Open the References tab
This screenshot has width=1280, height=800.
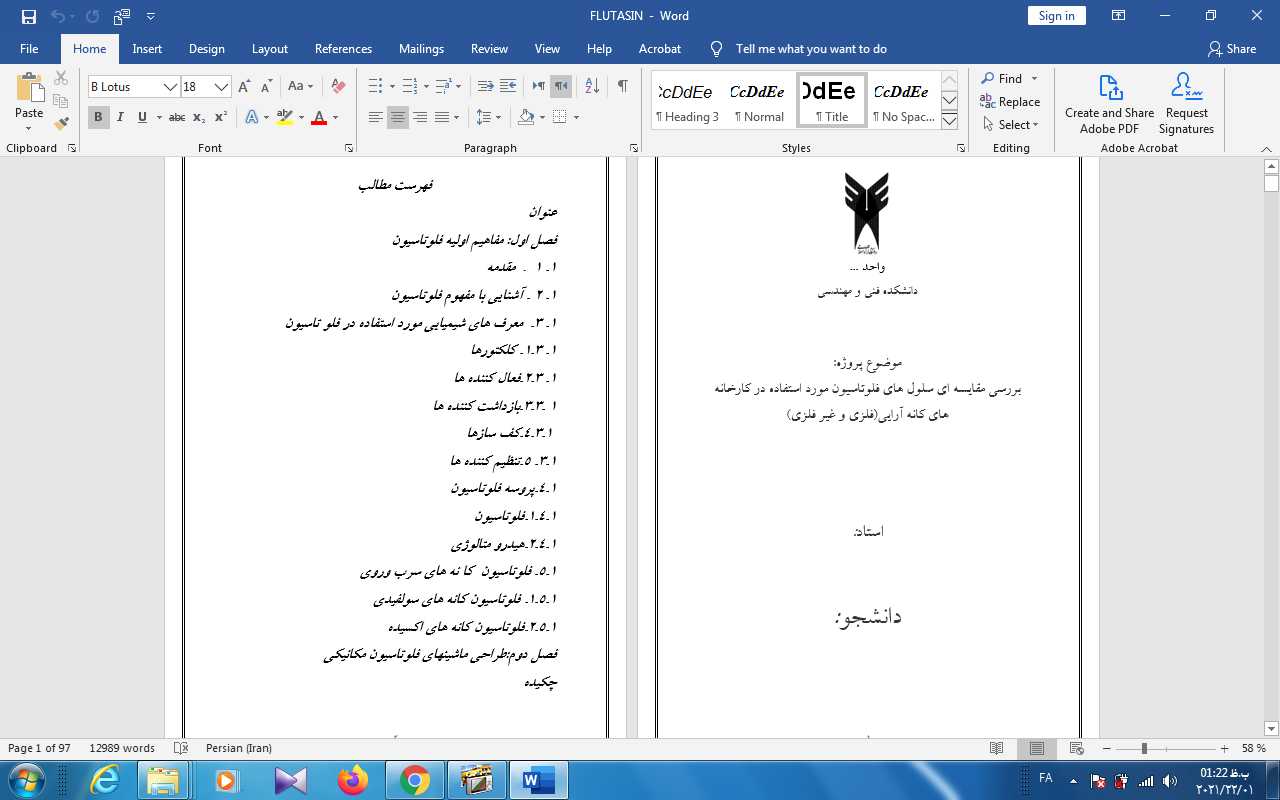[343, 49]
